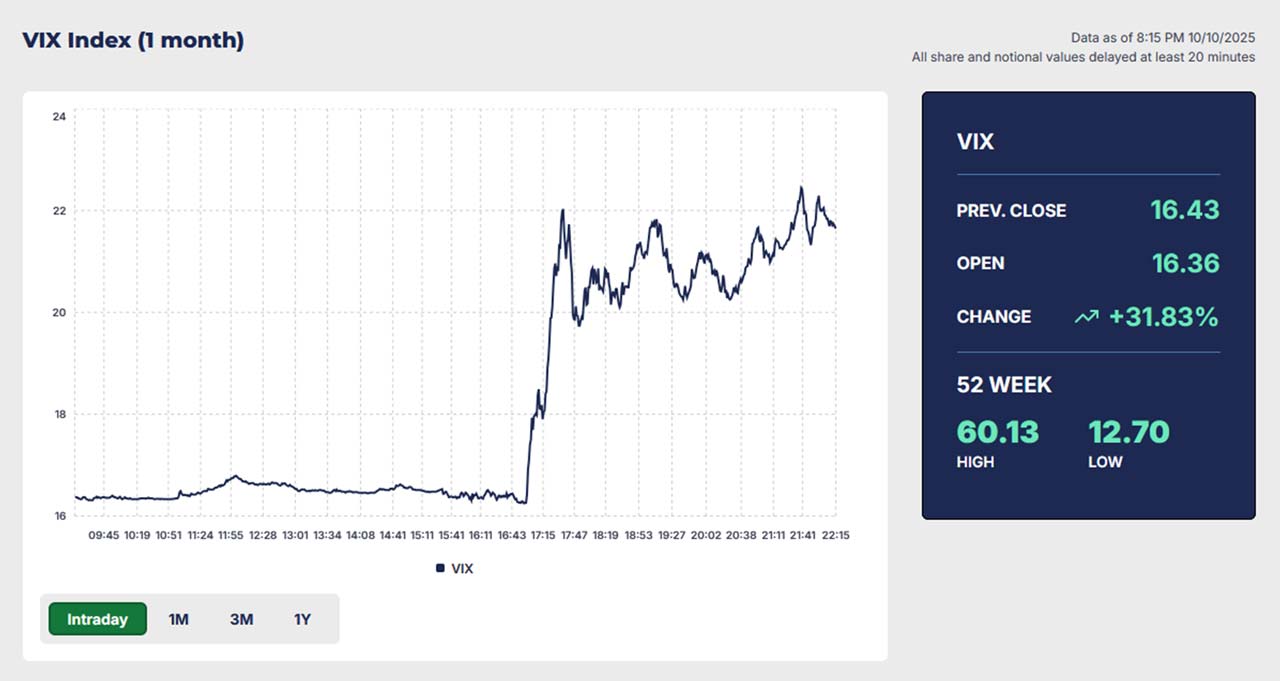1280x681 pixels.
Task: Select the previous close value 16.43
Action: pos(1184,210)
